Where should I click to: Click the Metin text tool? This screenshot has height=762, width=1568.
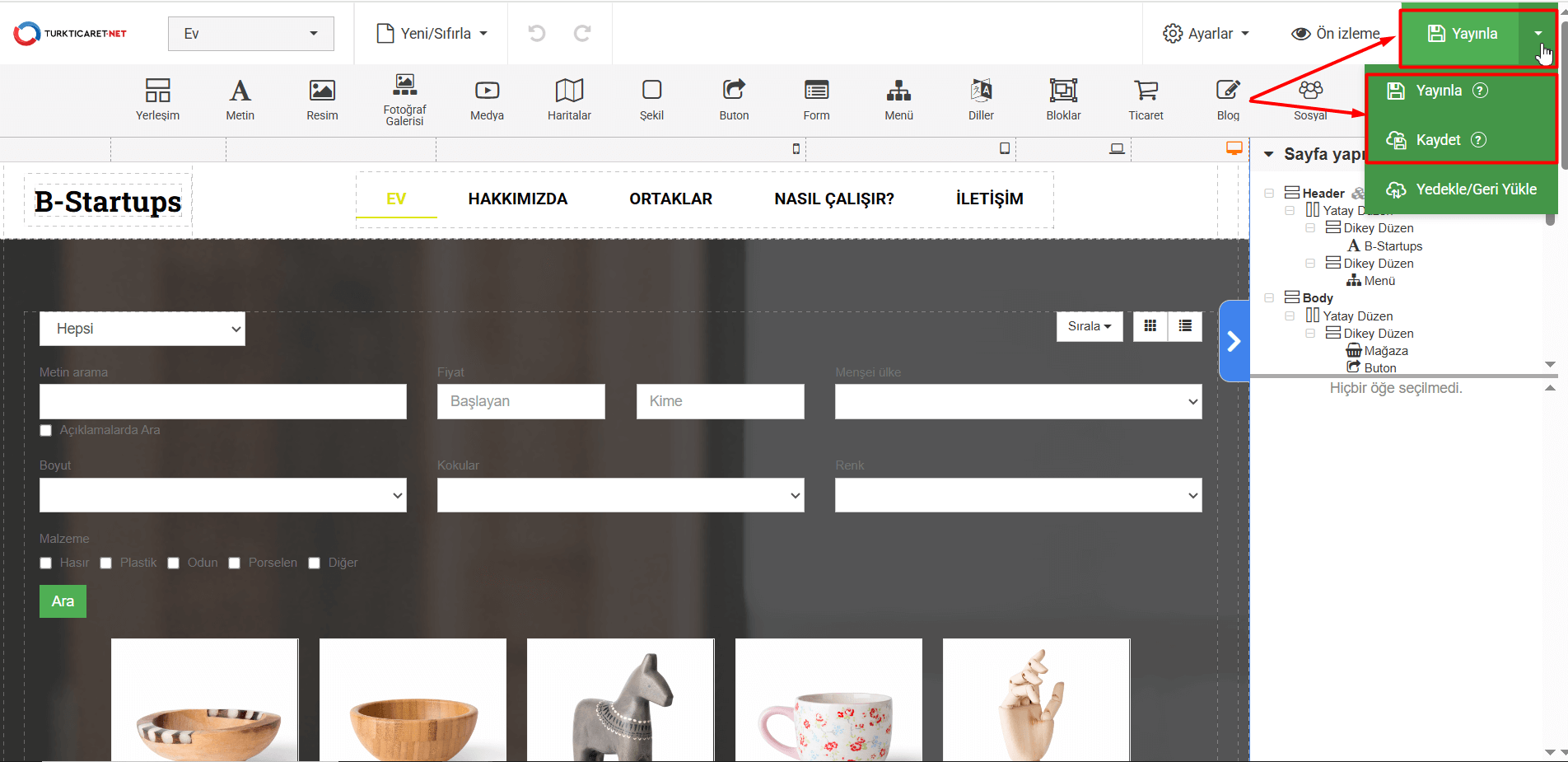click(240, 99)
